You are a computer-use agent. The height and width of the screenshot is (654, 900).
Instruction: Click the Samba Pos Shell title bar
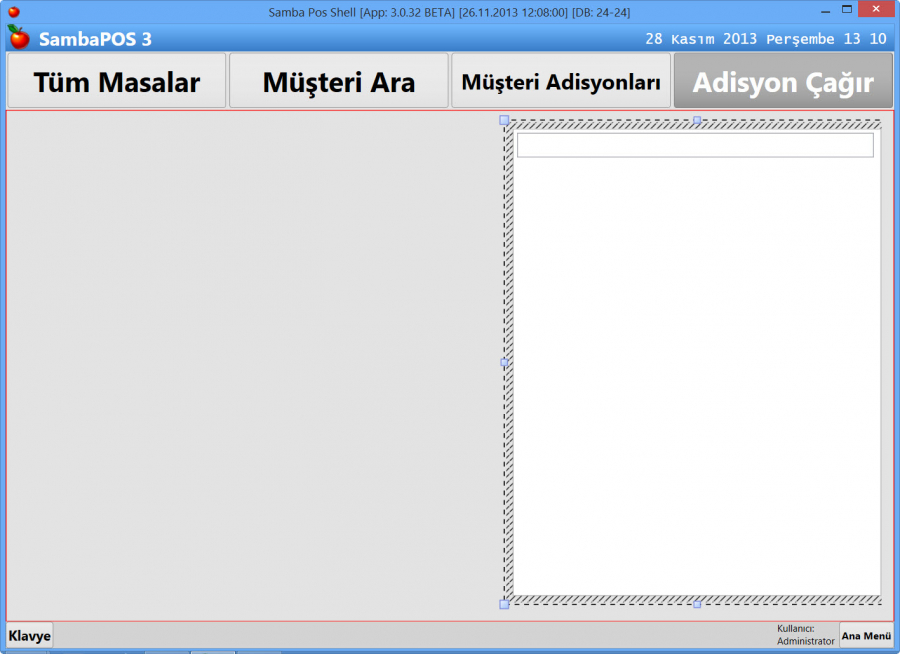[x=450, y=12]
